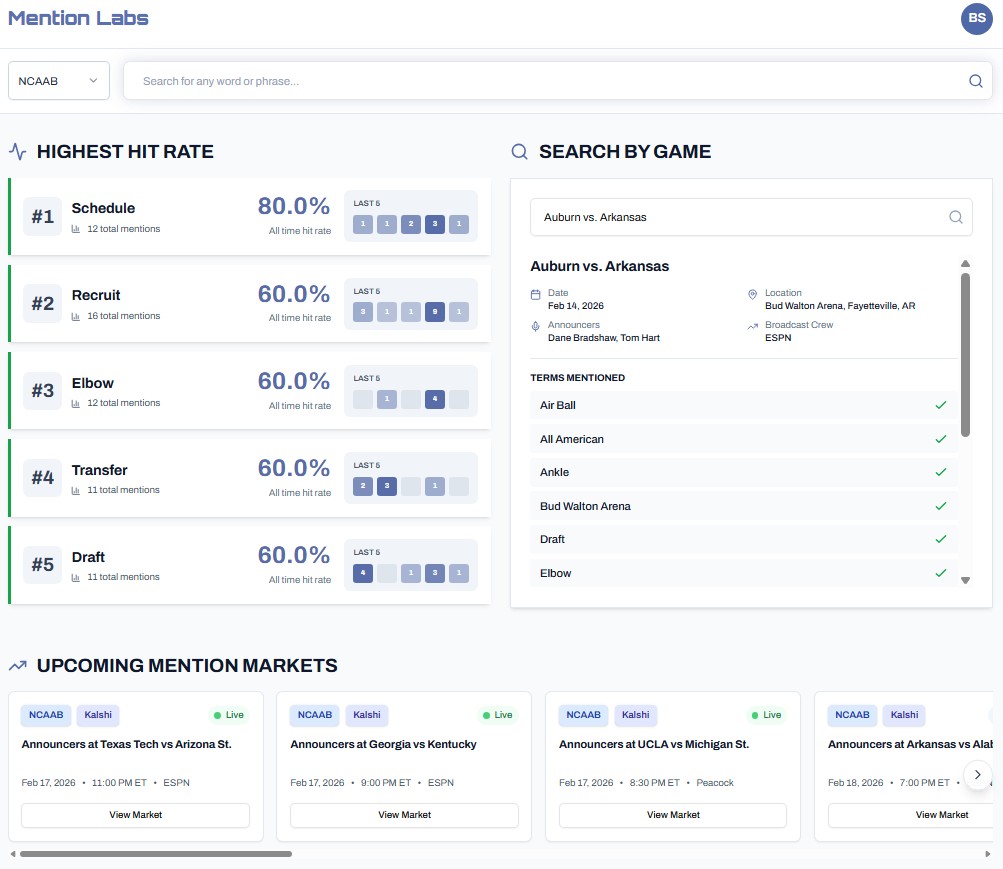Open the NCAAB league dropdown
This screenshot has width=1003, height=869.
(59, 81)
